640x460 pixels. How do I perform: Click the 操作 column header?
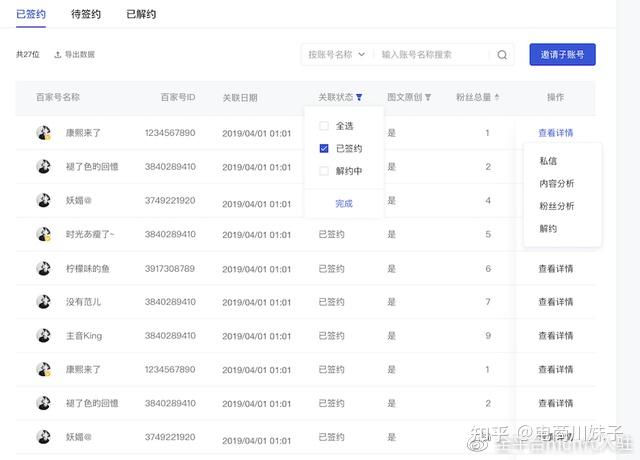[555, 97]
